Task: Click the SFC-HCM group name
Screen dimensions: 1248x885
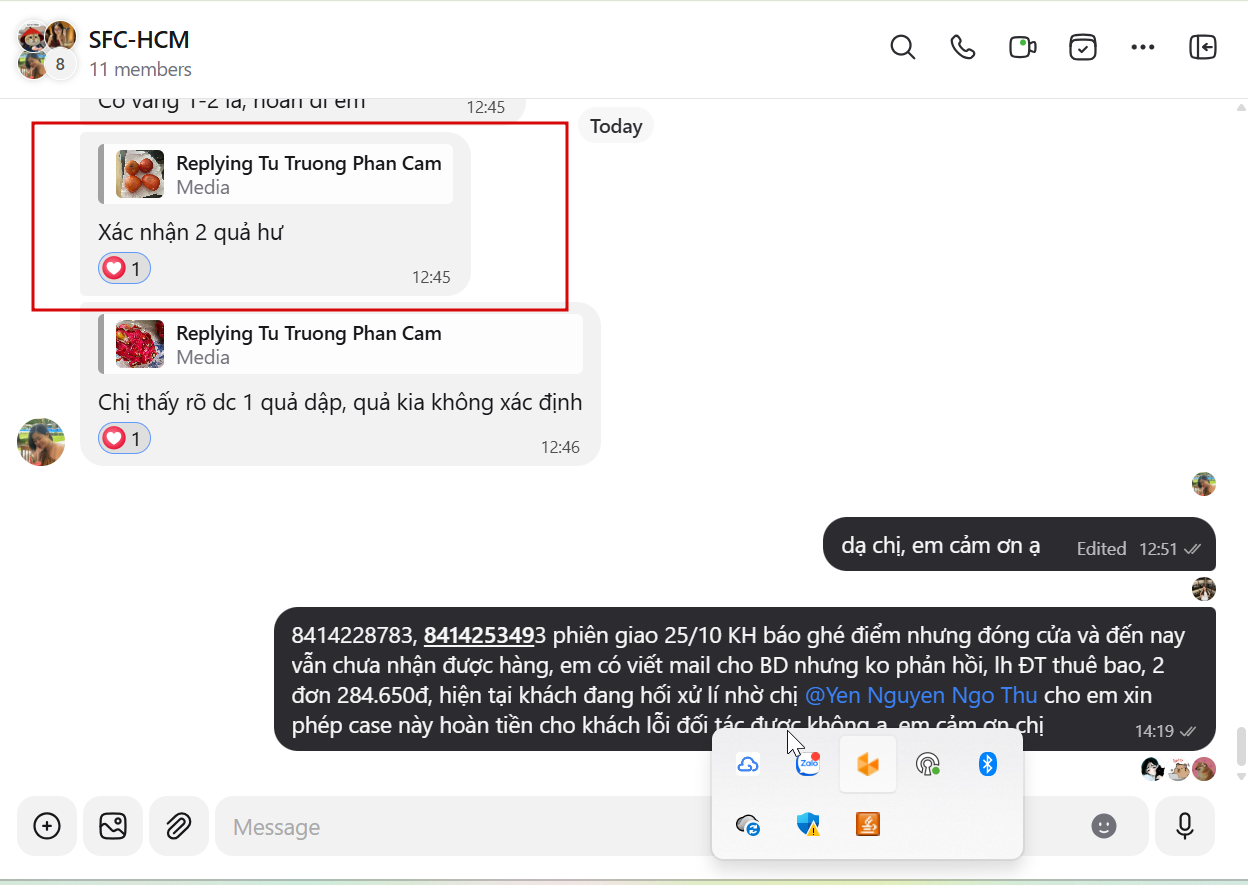Action: [139, 40]
